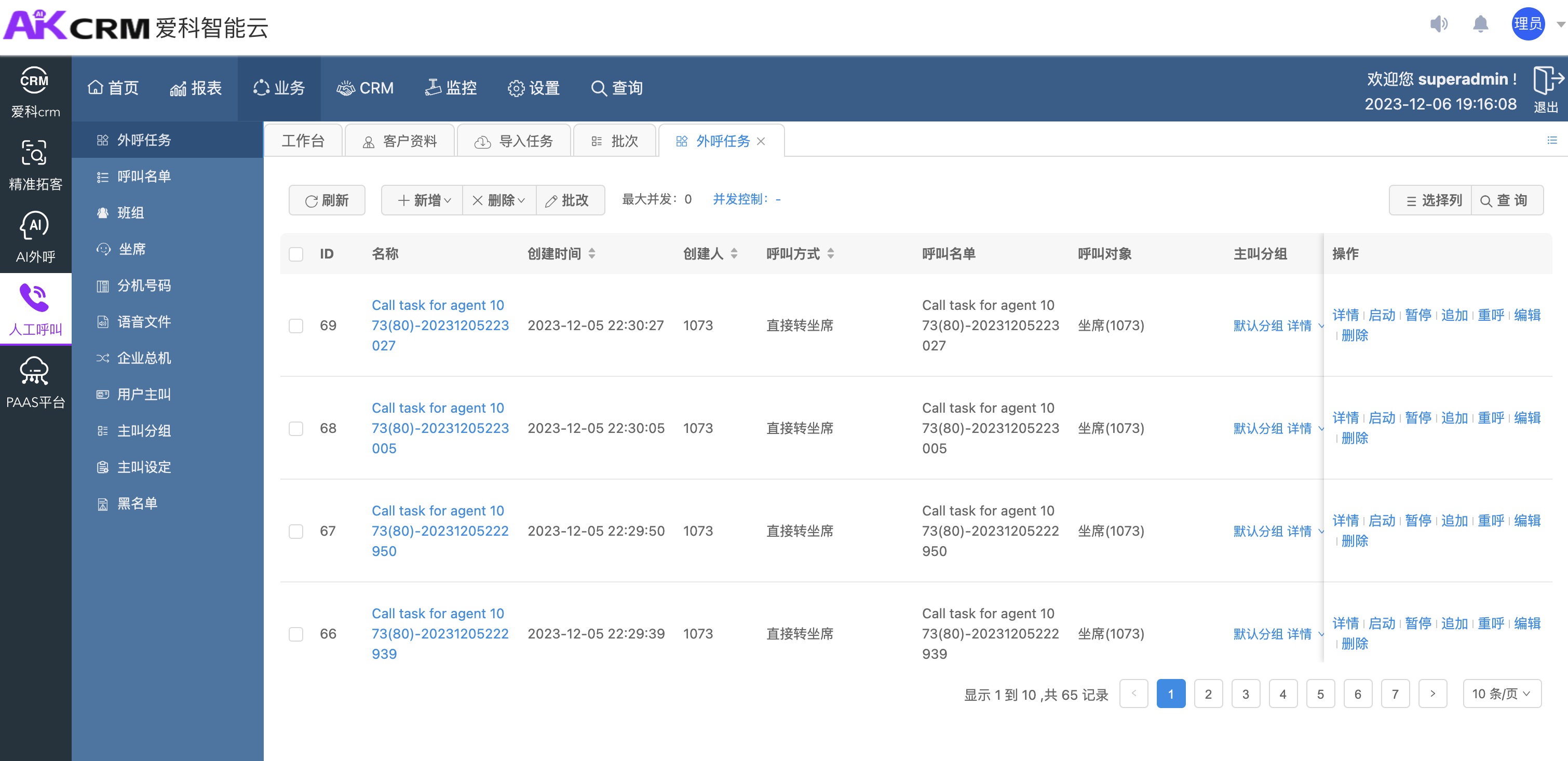The width and height of the screenshot is (1568, 761).
Task: Close the 外呼任务 tab
Action: coord(761,141)
